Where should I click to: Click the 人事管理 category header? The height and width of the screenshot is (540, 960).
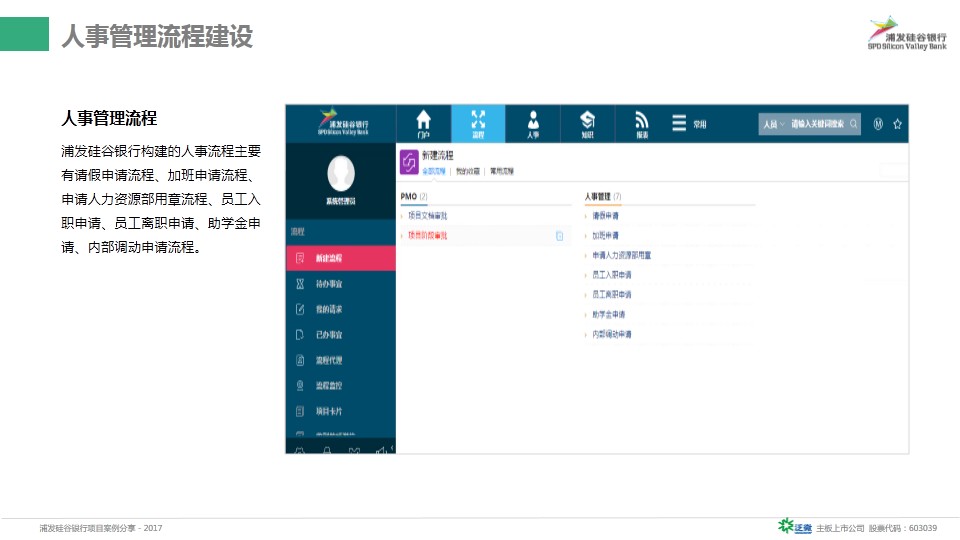coord(602,197)
